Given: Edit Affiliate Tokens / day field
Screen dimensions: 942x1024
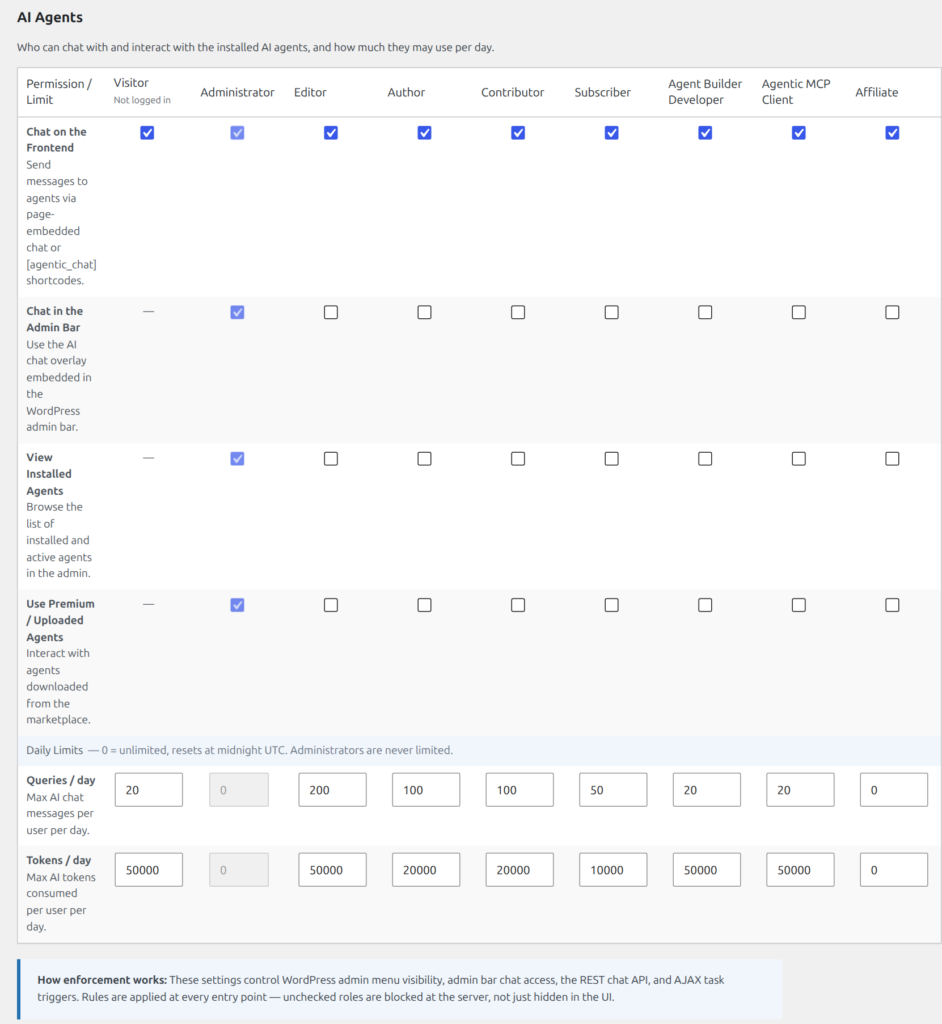Looking at the screenshot, I should coord(894,869).
